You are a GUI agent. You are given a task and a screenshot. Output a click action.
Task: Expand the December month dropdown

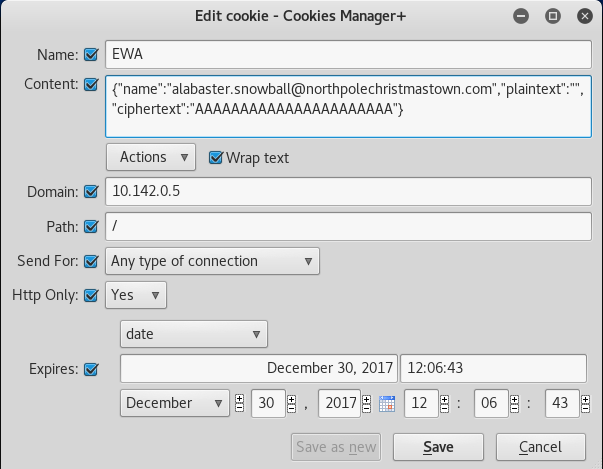(175, 403)
